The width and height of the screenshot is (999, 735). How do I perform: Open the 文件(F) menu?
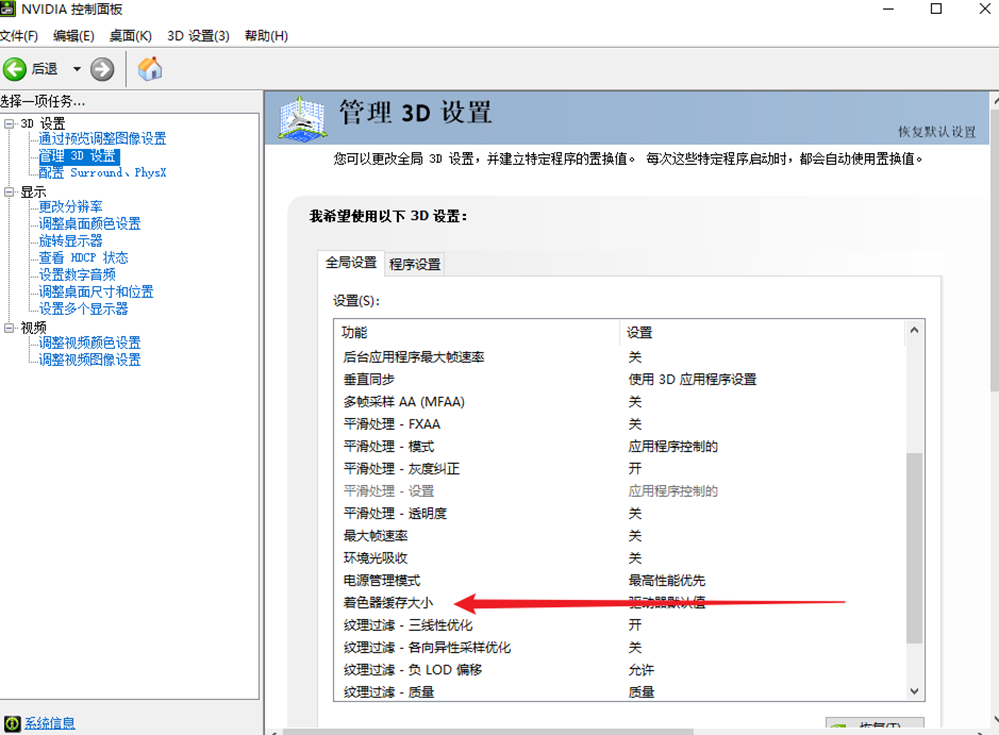point(18,36)
